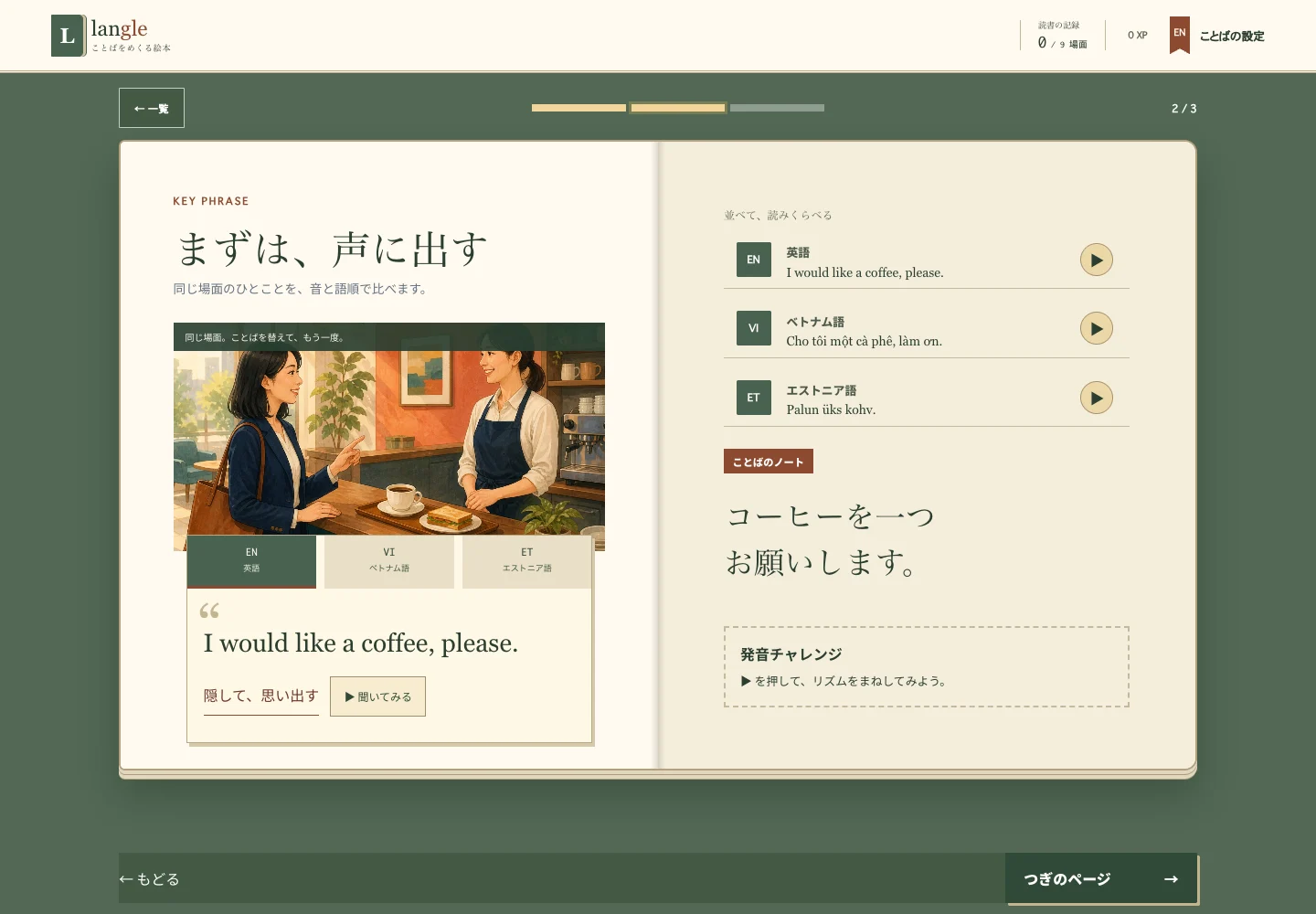The width and height of the screenshot is (1316, 914).
Task: Click the EN badge beside 英語
Action: point(754,260)
